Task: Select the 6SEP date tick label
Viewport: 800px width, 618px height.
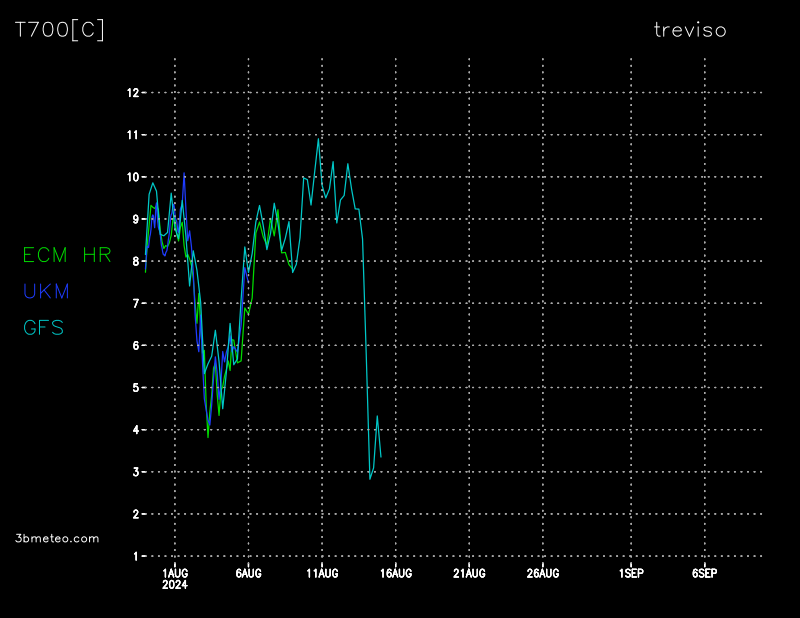Action: [x=704, y=573]
